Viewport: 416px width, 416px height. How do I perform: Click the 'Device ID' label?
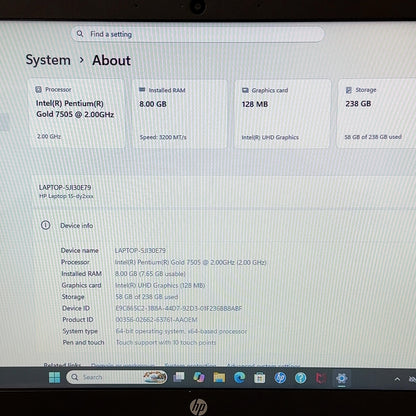[76, 308]
